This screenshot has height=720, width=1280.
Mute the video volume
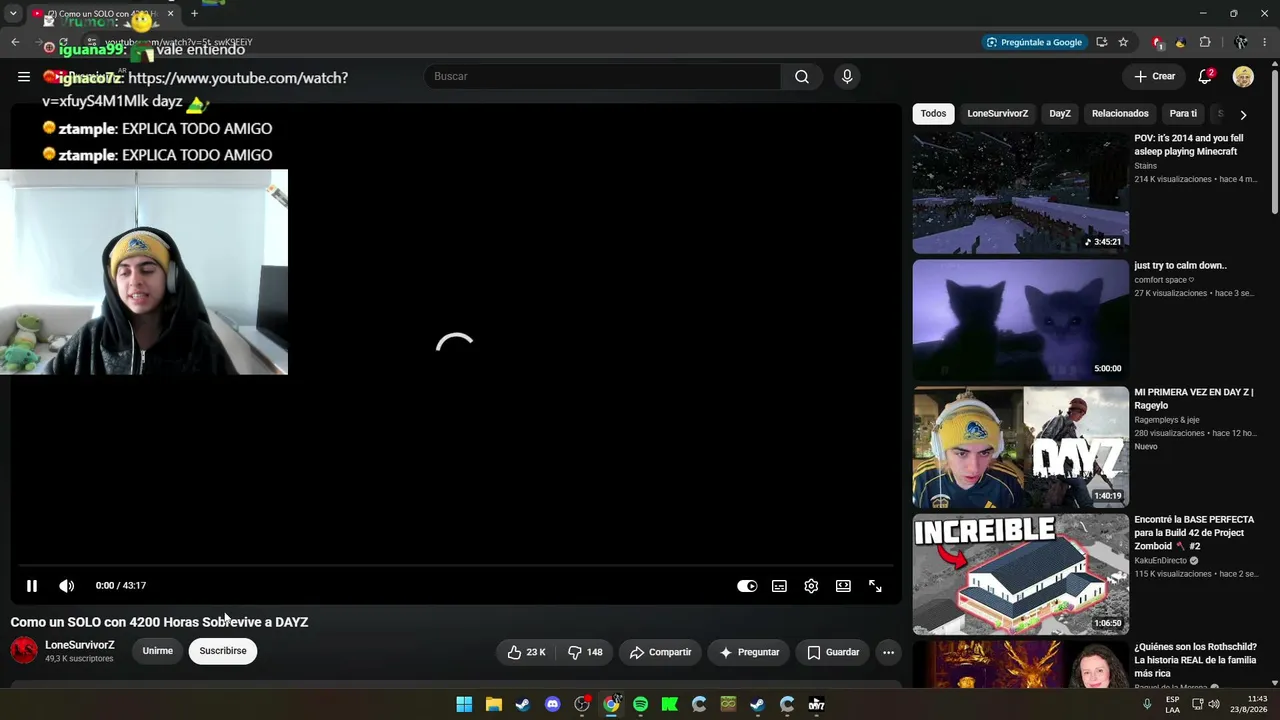66,586
